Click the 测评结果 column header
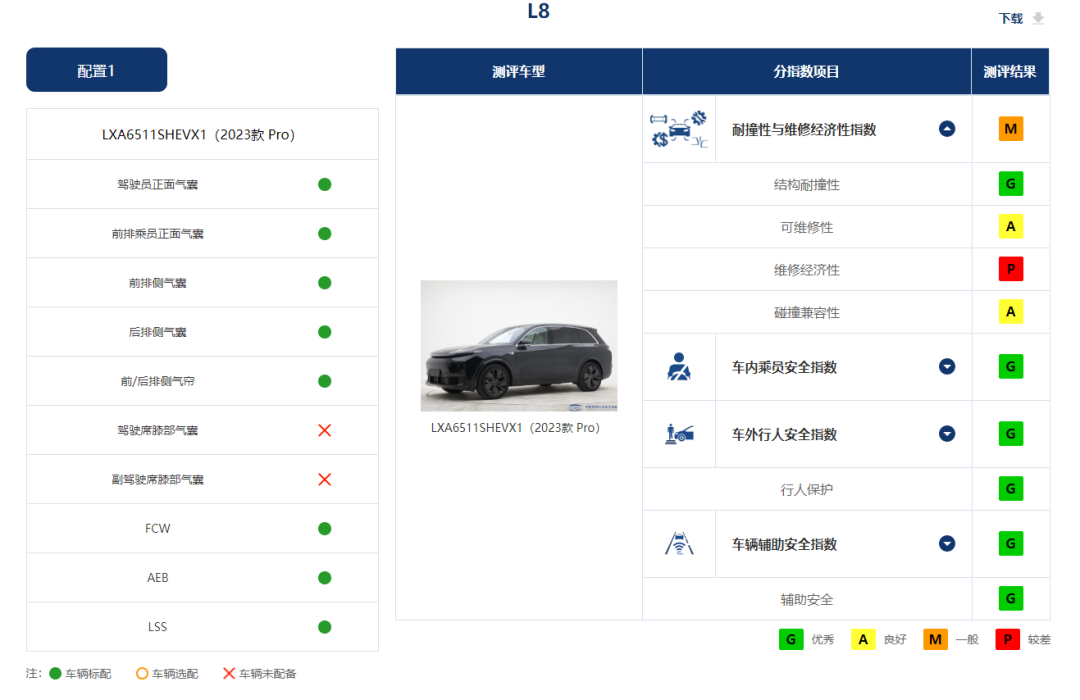1080x700 pixels. (1010, 71)
